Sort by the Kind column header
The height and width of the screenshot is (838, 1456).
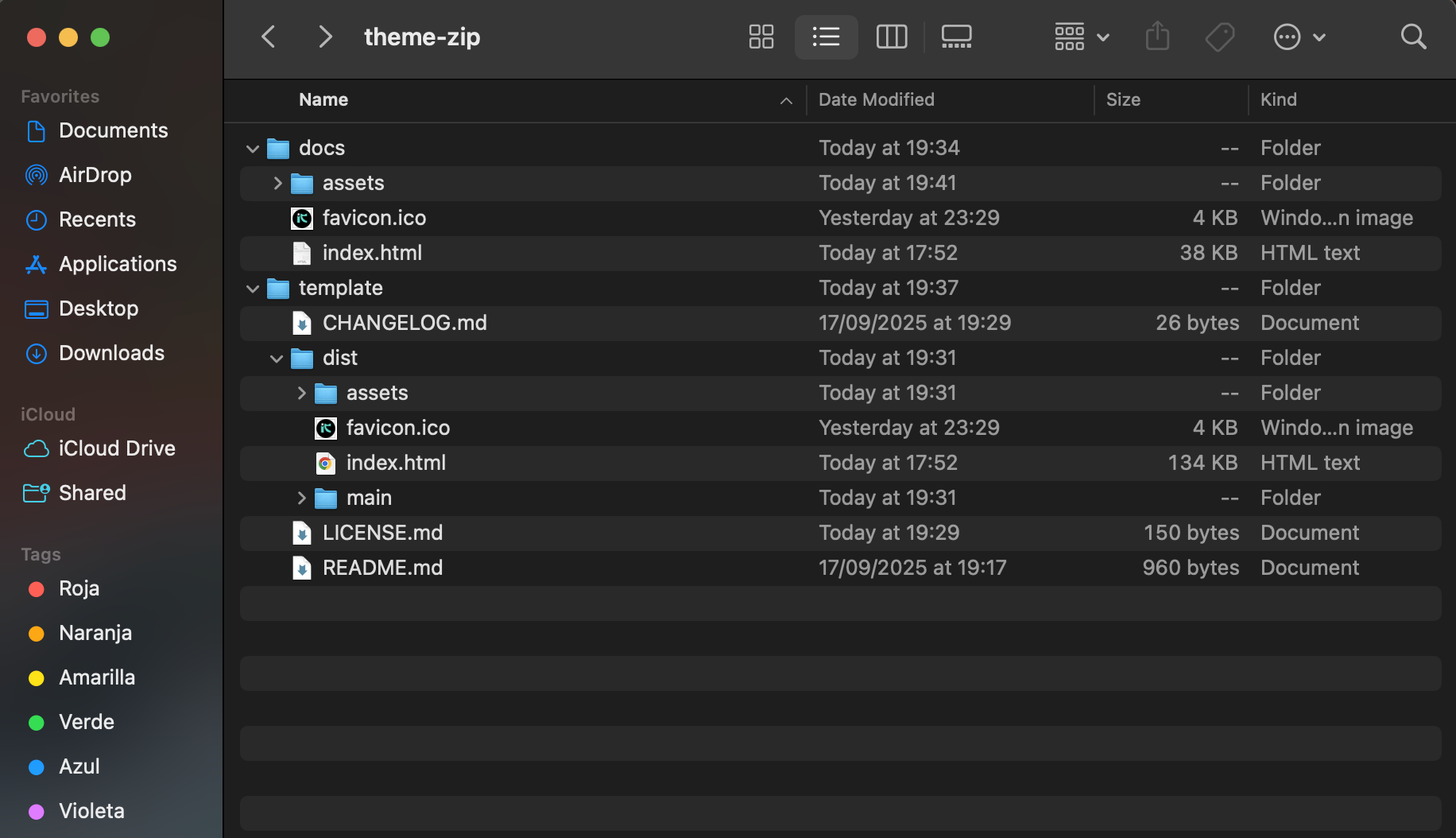tap(1278, 99)
